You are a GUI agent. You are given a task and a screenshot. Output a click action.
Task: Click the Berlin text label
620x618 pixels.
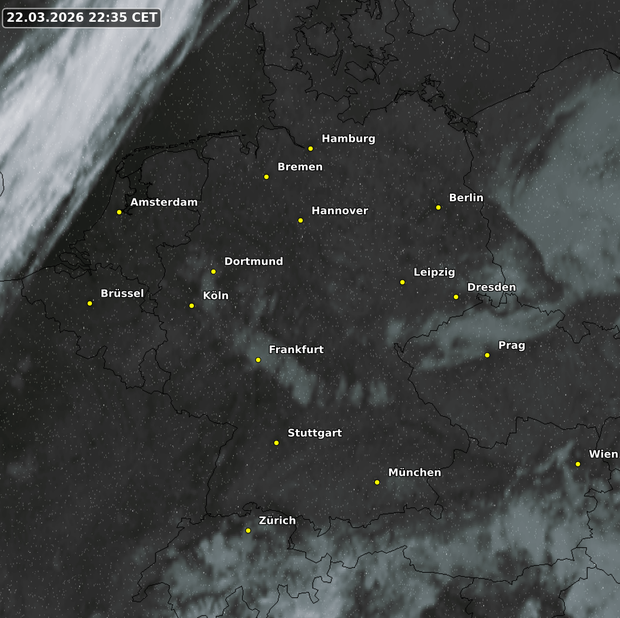[466, 198]
